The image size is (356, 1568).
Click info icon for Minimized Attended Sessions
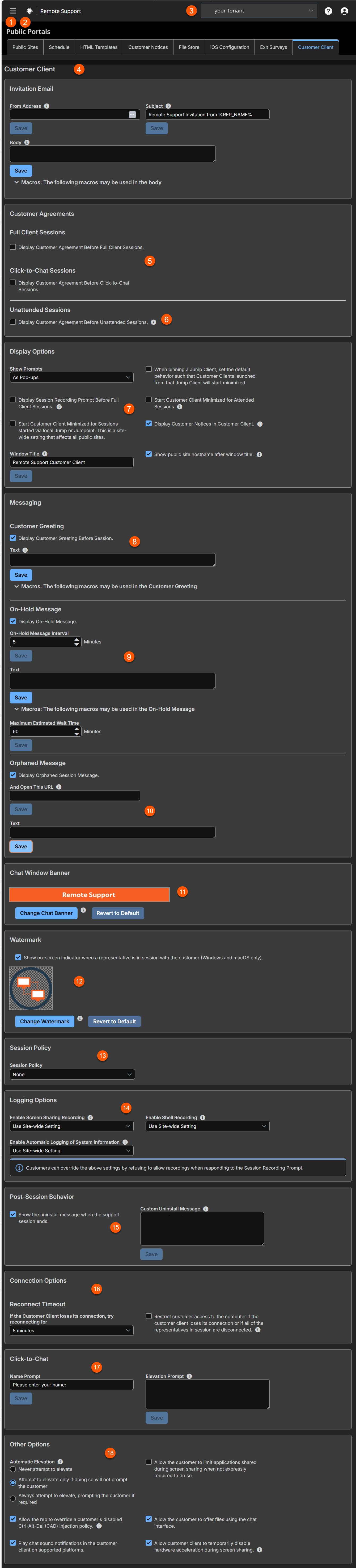point(179,407)
